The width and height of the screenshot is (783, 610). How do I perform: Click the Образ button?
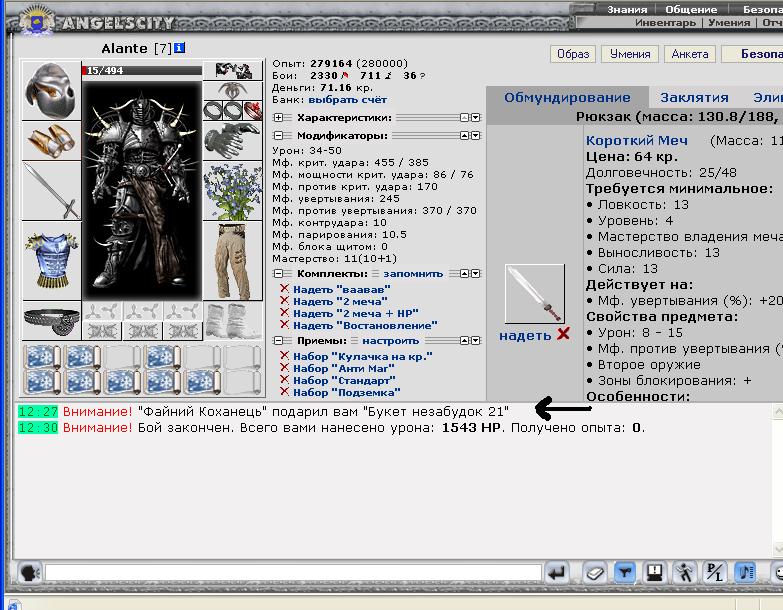coord(573,54)
